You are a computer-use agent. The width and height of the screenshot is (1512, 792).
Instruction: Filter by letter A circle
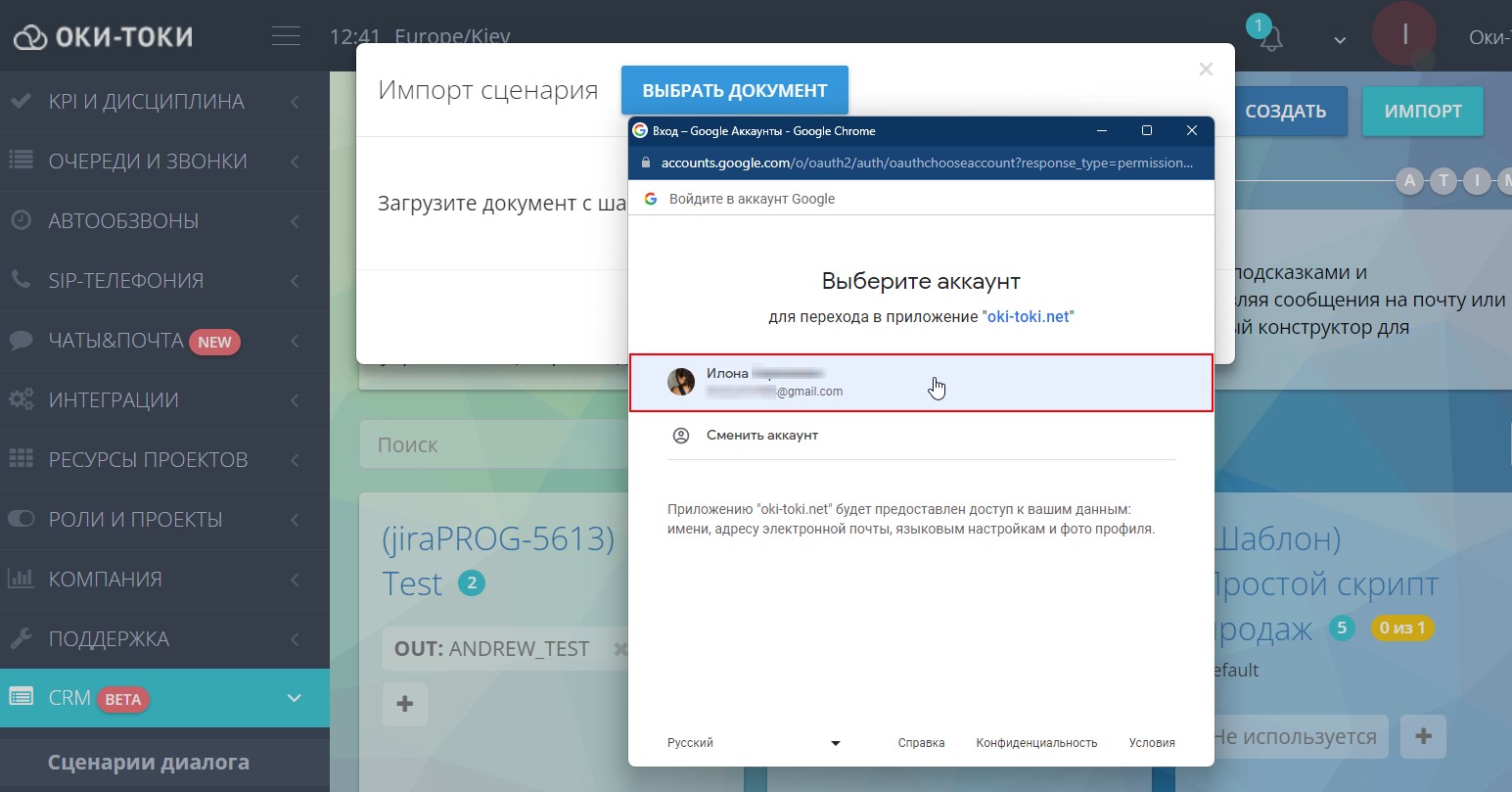[1410, 181]
